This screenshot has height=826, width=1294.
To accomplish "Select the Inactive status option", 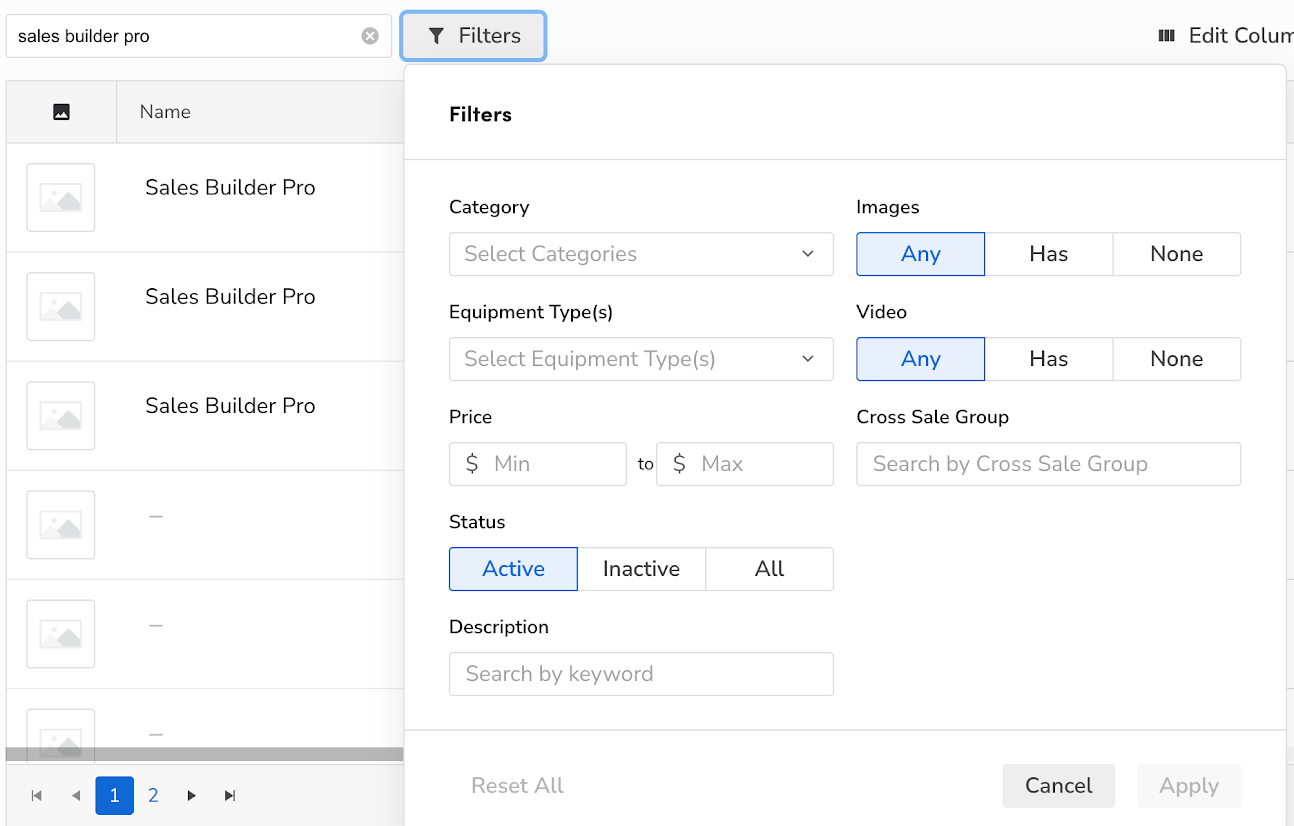I will tap(641, 569).
